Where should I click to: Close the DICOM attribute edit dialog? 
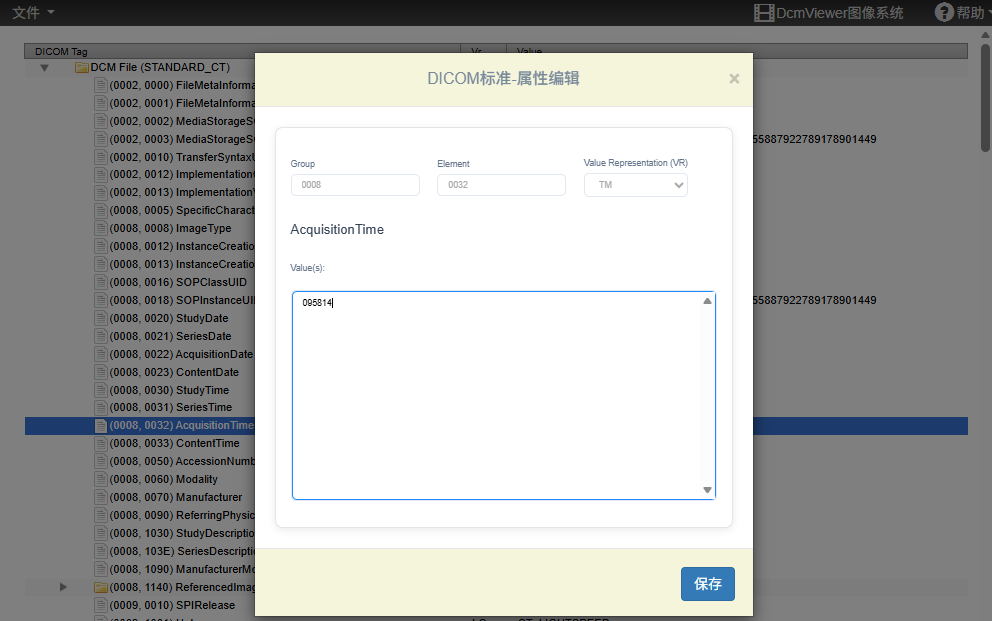tap(734, 79)
